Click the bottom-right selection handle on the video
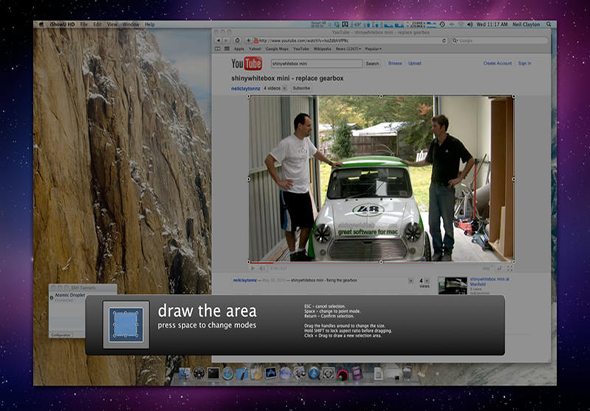The width and height of the screenshot is (590, 411). (514, 262)
